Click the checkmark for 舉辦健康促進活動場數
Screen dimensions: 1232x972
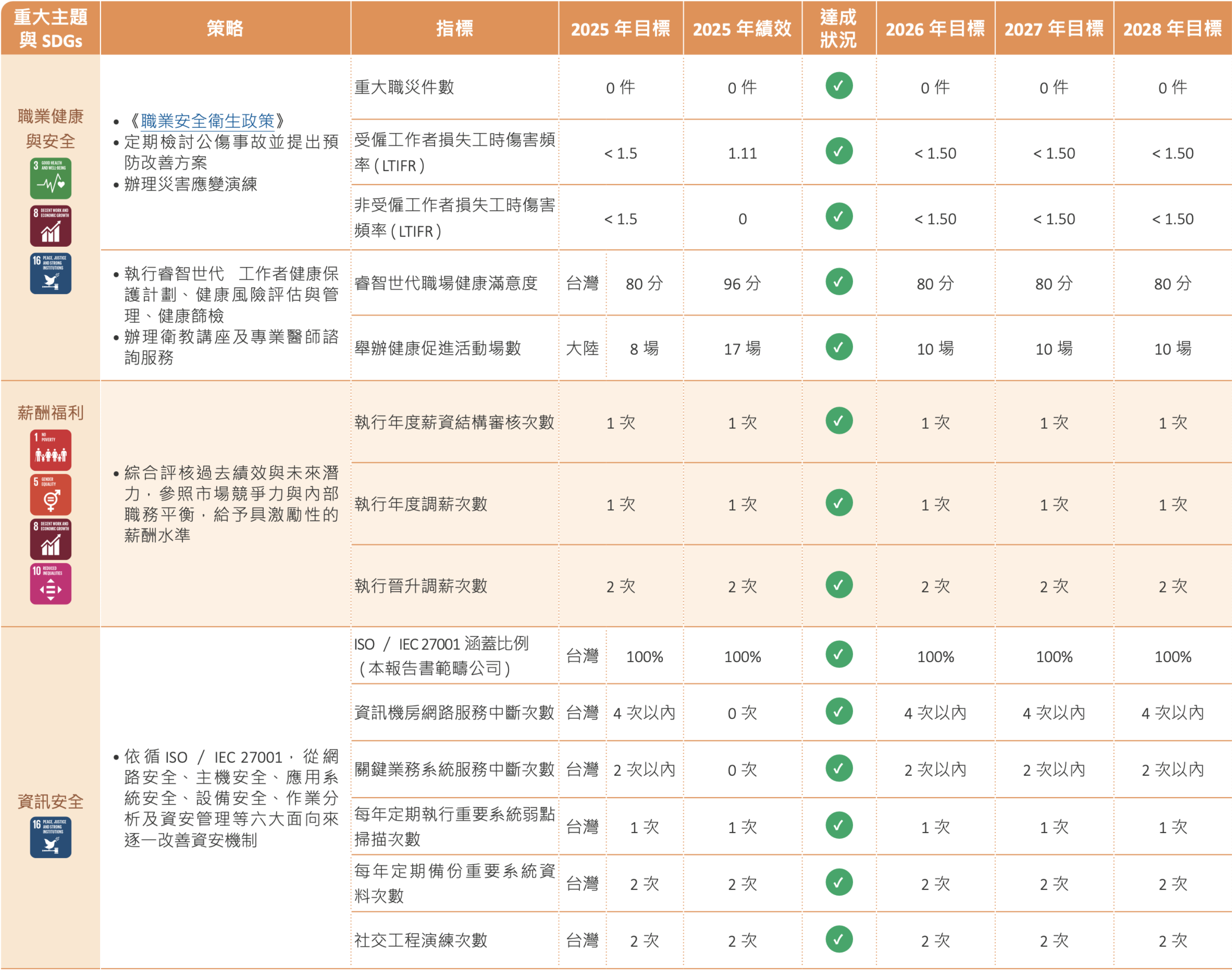(x=839, y=347)
